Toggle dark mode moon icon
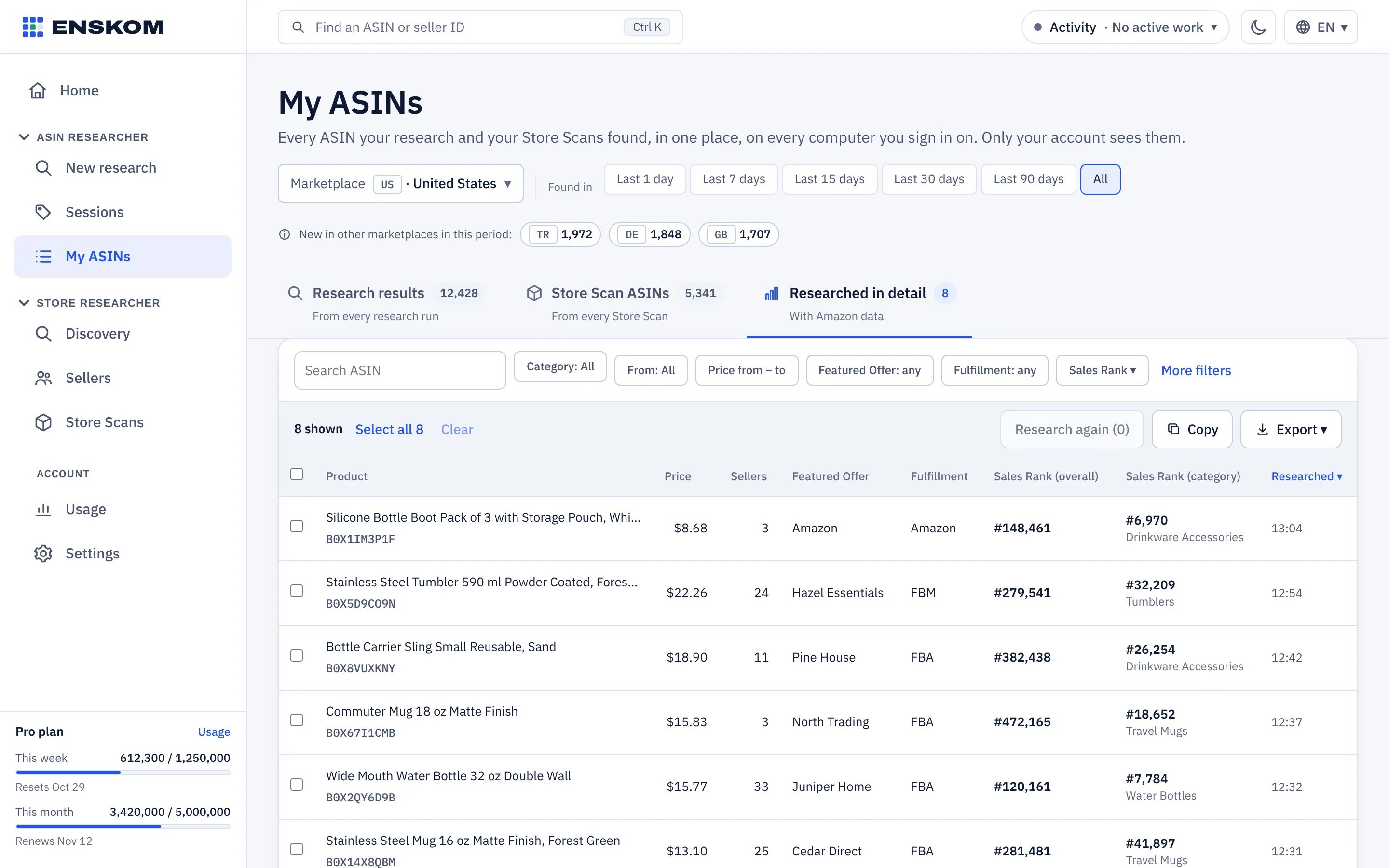The width and height of the screenshot is (1389, 868). click(x=1258, y=27)
